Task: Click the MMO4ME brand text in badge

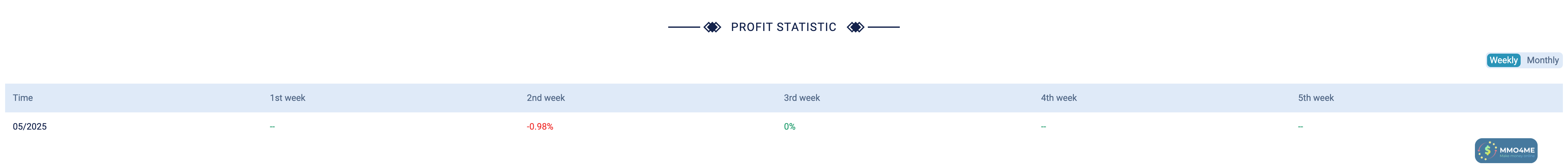Action: (x=1517, y=150)
